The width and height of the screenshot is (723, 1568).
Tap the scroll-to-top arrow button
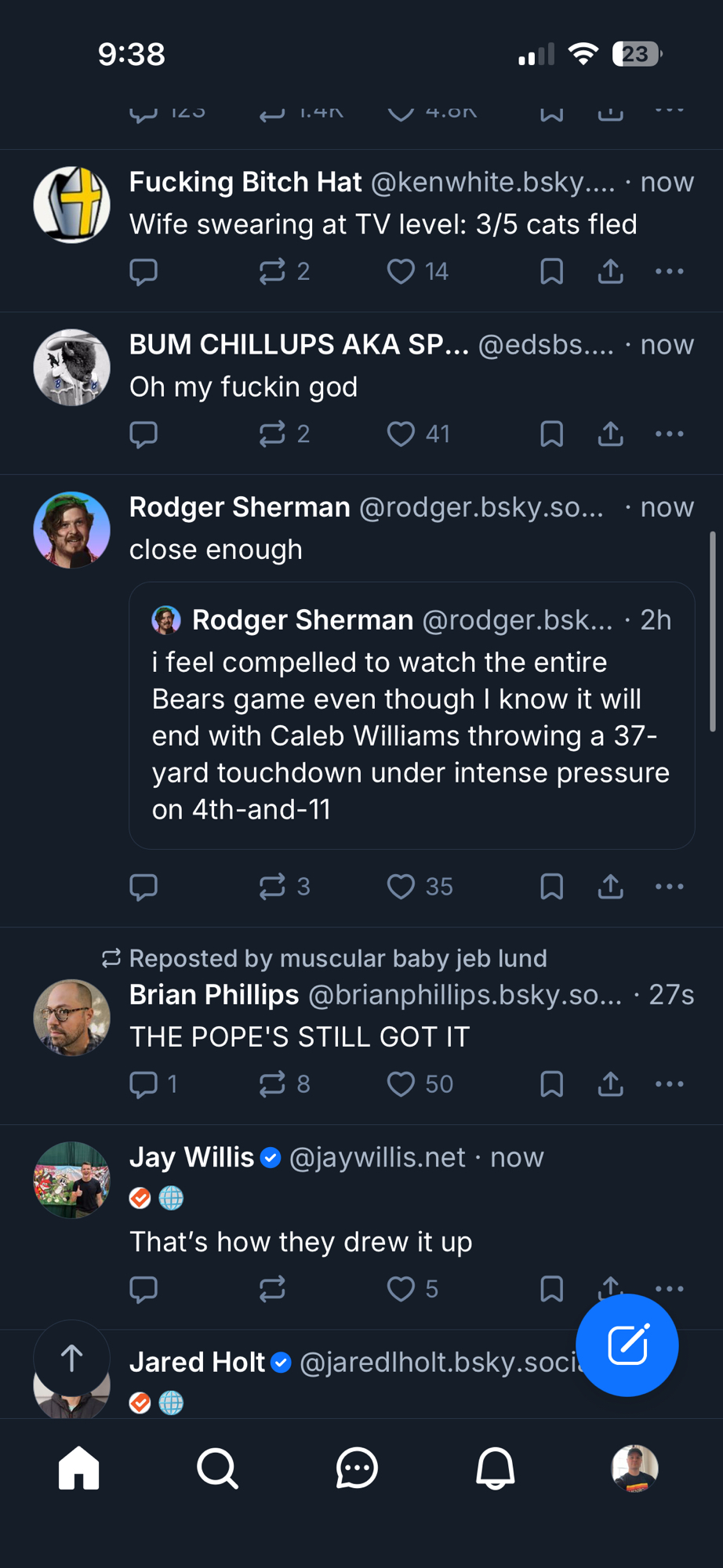pos(71,1358)
